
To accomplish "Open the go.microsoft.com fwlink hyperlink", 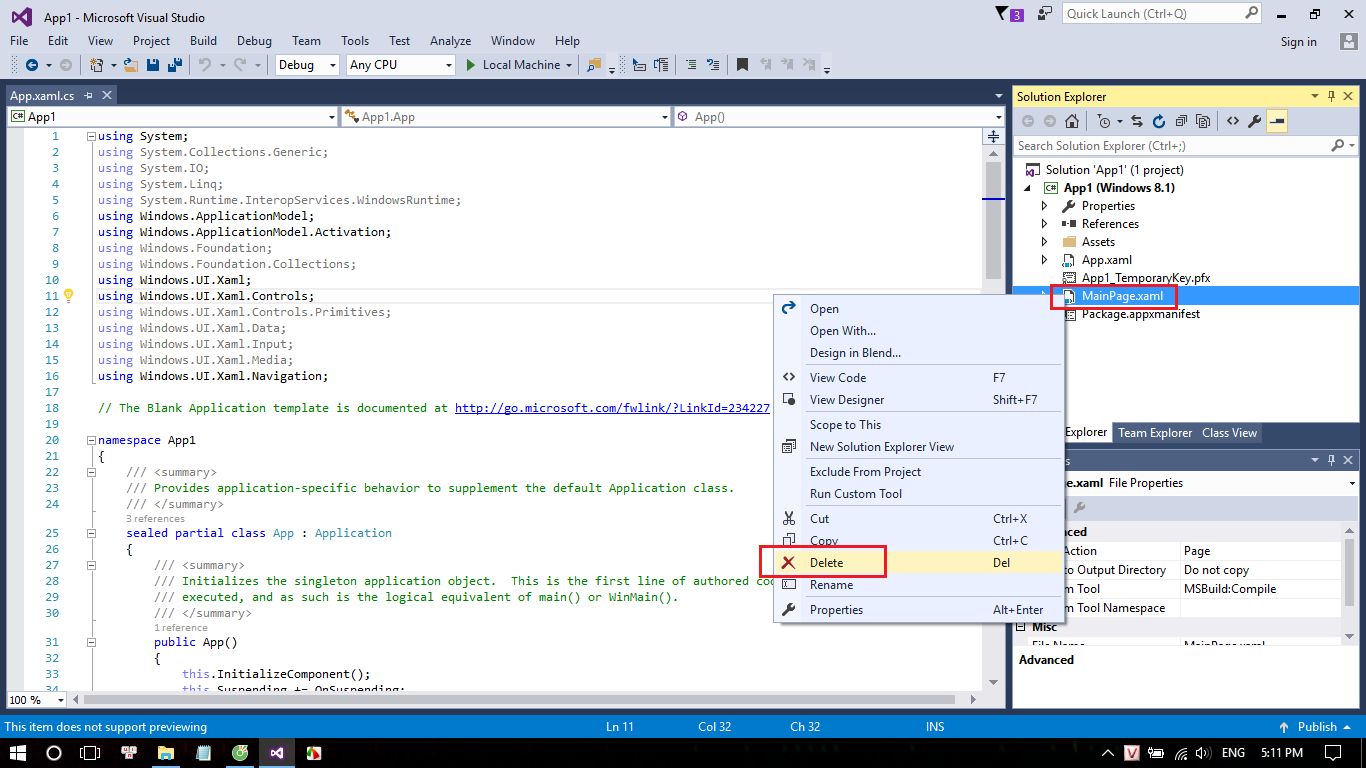I will pyautogui.click(x=612, y=408).
